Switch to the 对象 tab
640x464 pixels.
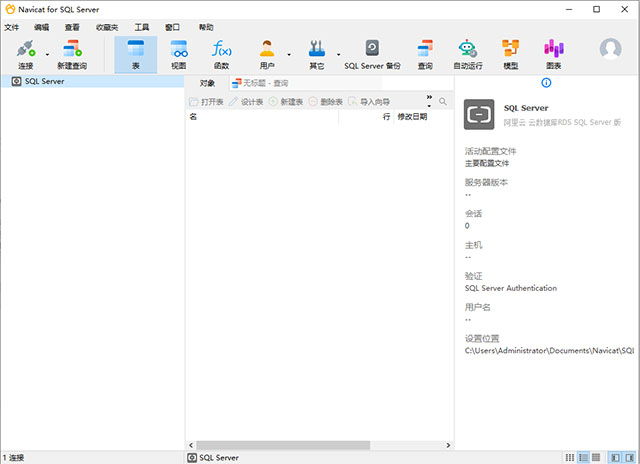207,83
